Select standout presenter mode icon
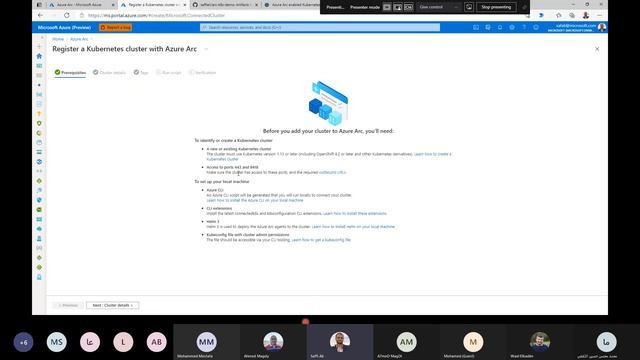Image resolution: width=640 pixels, height=360 pixels. pyautogui.click(x=398, y=7)
